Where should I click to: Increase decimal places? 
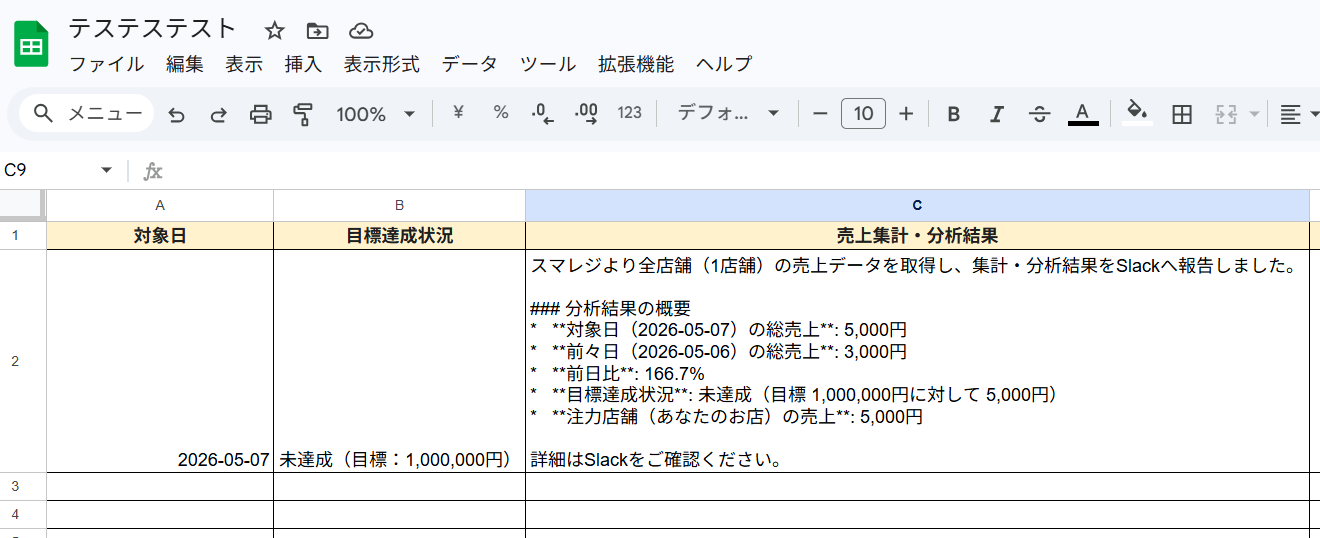coord(586,113)
